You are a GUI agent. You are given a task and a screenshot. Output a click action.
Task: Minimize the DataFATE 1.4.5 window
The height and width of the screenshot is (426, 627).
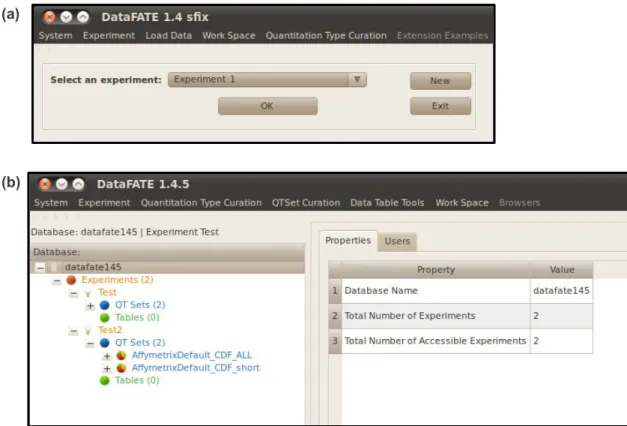point(61,184)
